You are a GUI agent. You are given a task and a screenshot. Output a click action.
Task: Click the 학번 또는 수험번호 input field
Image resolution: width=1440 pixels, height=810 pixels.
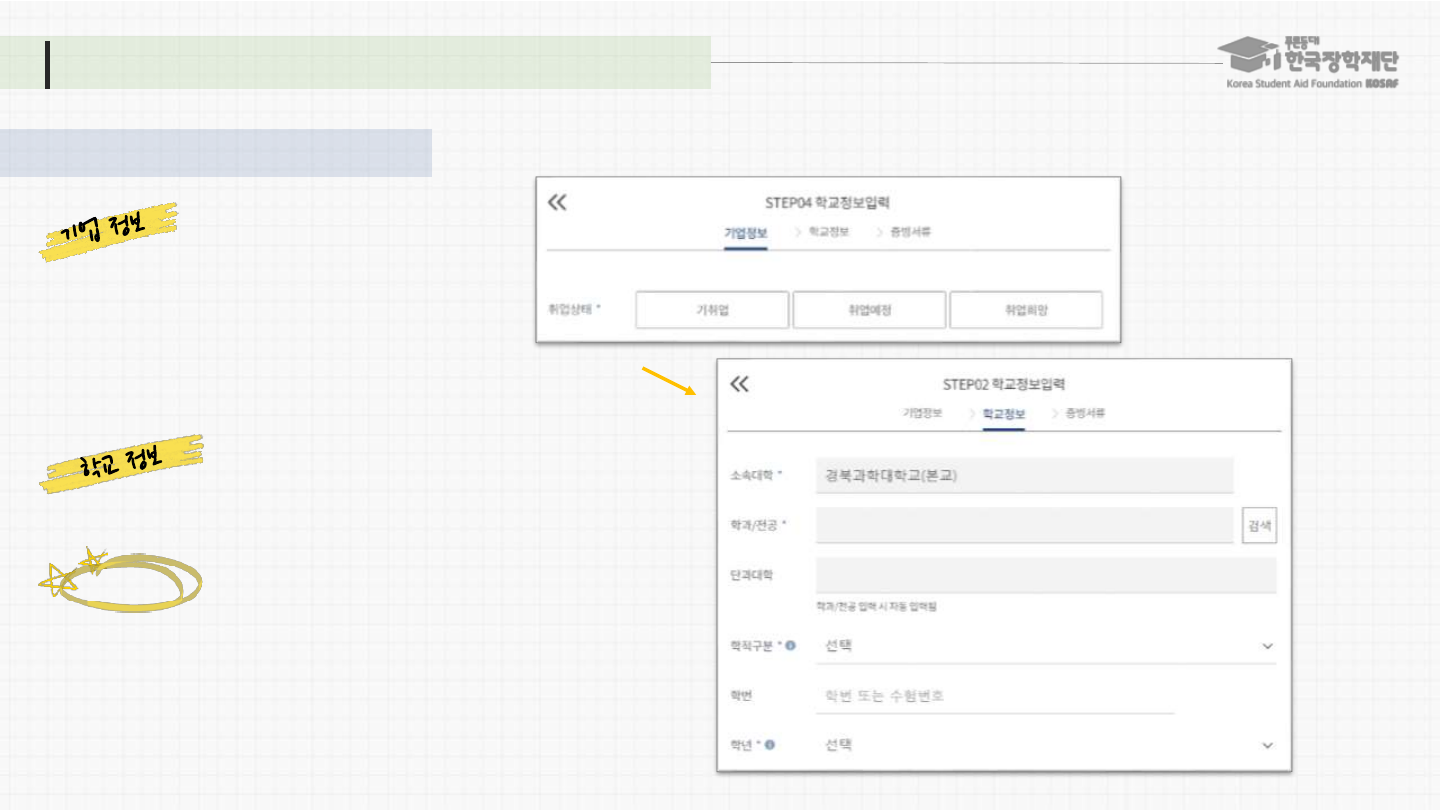tap(994, 696)
